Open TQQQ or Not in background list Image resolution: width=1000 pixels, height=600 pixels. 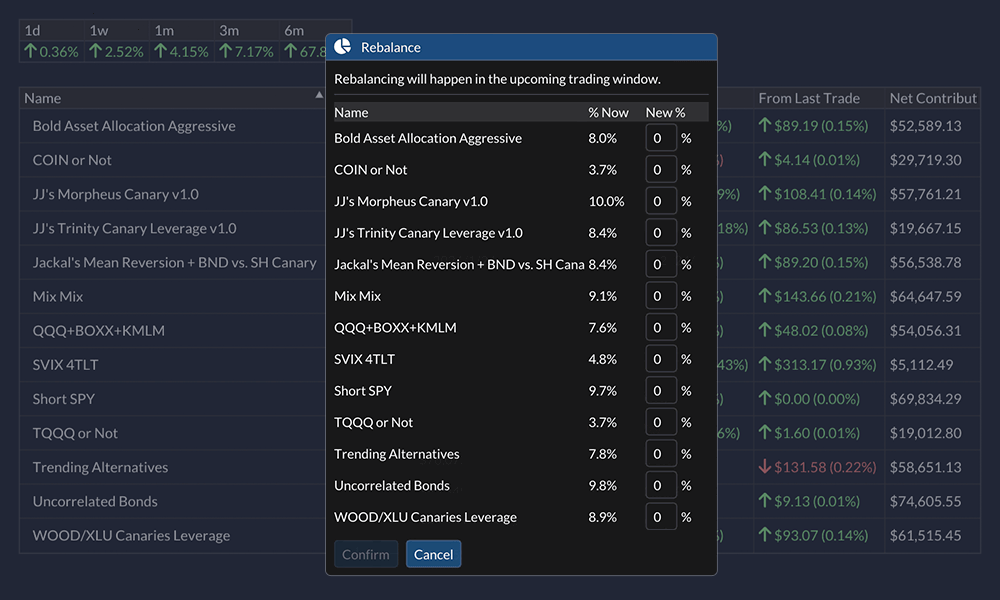pyautogui.click(x=75, y=433)
